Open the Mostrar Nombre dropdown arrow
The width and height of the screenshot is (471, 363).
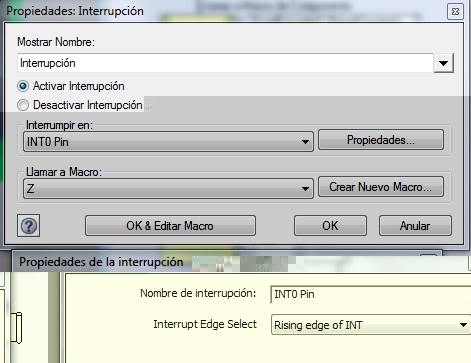click(x=443, y=63)
